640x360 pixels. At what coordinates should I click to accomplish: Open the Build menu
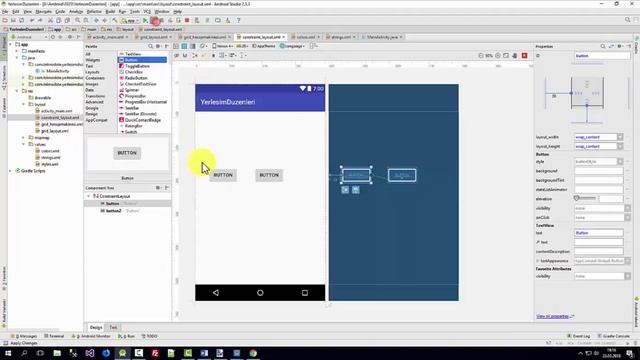pos(110,12)
